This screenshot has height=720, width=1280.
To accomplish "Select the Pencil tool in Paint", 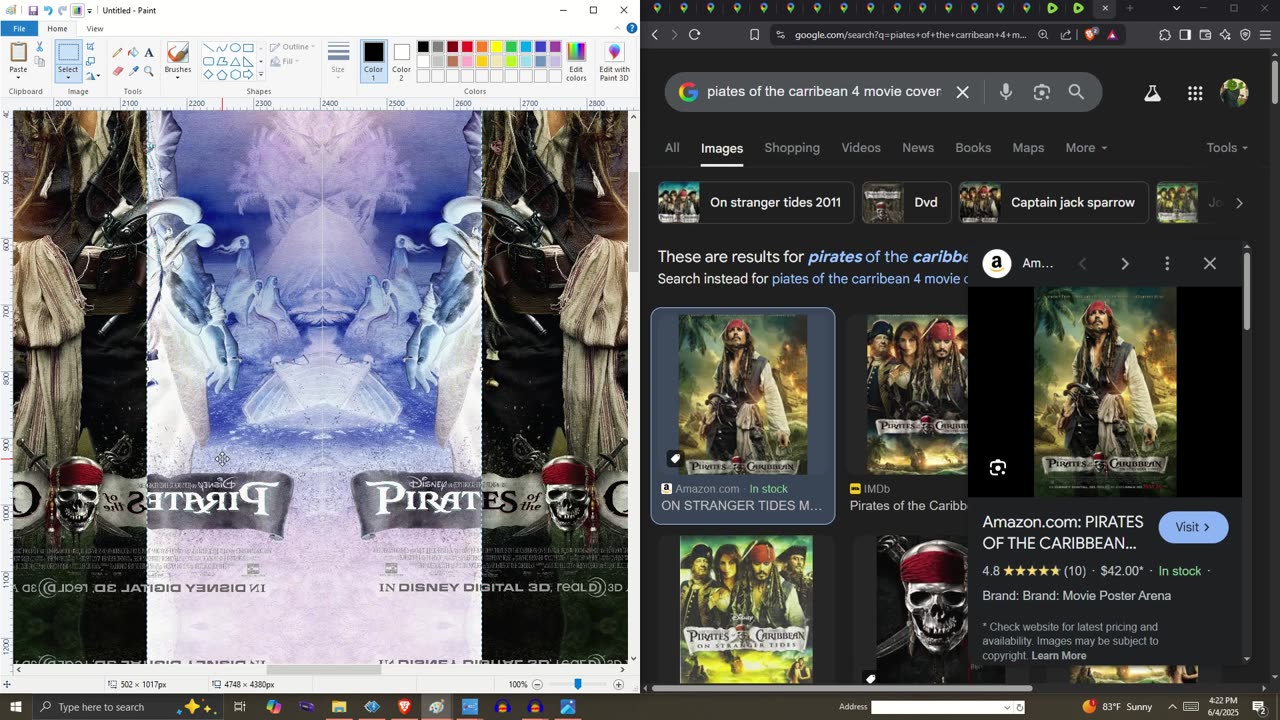I will 118,52.
